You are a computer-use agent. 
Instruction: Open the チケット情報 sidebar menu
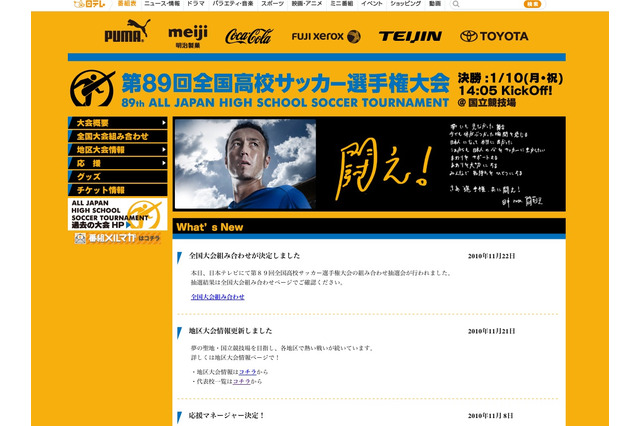tap(118, 190)
